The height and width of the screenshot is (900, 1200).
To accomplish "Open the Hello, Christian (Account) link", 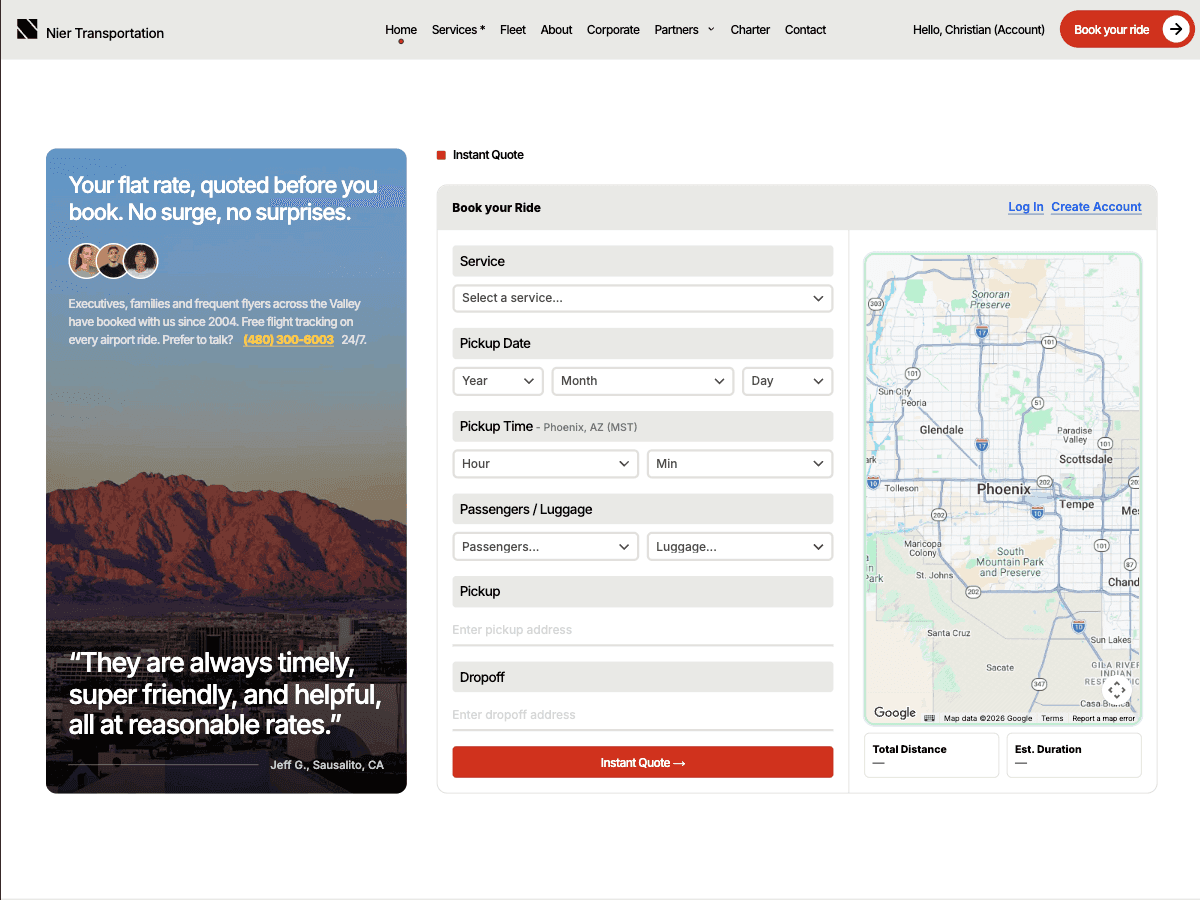I will (x=979, y=30).
